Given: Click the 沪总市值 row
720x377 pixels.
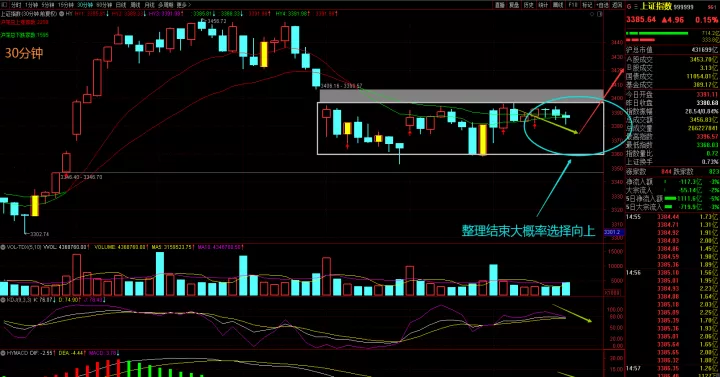Looking at the screenshot, I should click(x=672, y=50).
